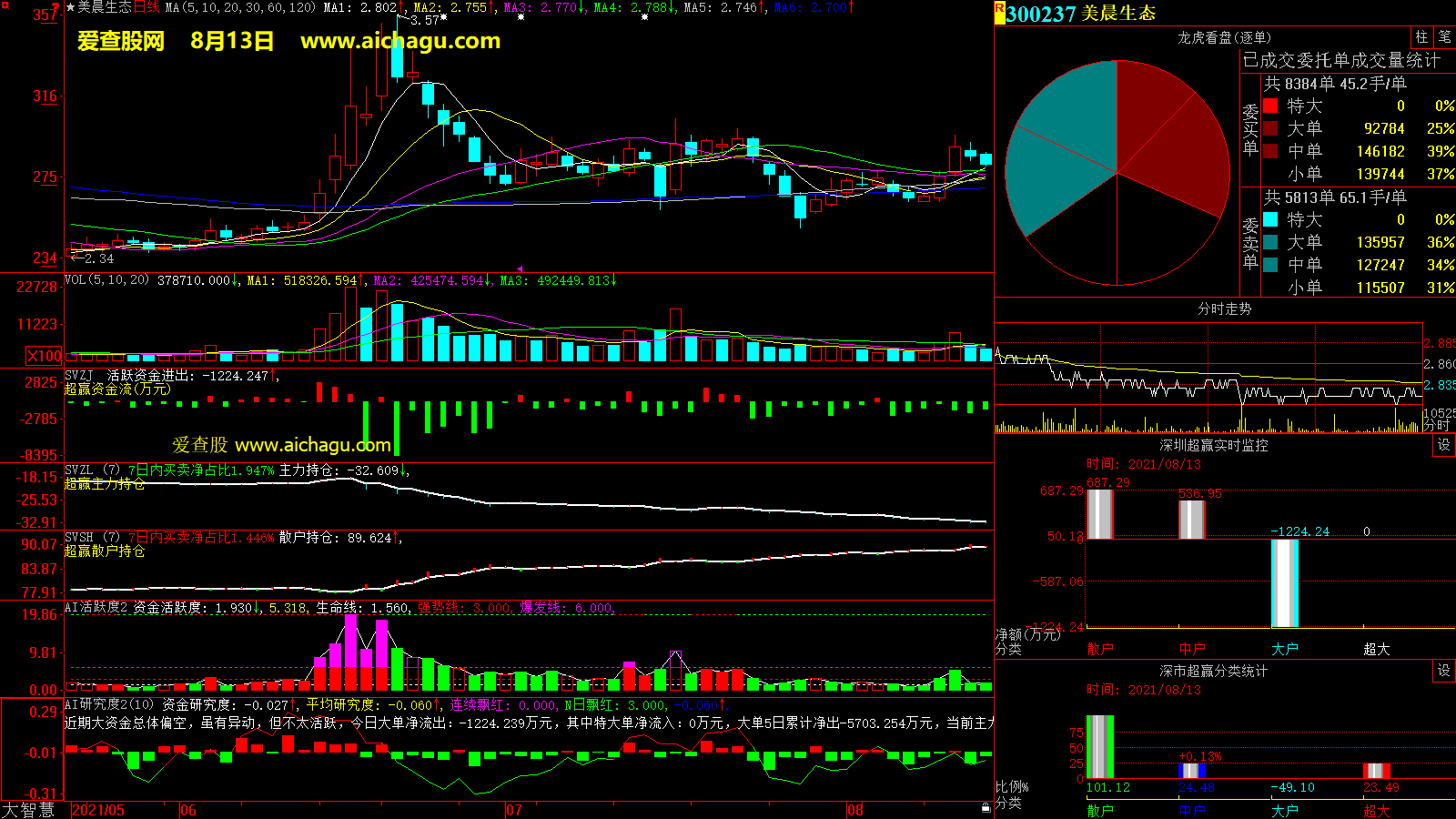Viewport: 1456px width, 819px height.
Task: Open 设 settings for 深圳超赢实时监控 panel
Action: coord(1444,445)
